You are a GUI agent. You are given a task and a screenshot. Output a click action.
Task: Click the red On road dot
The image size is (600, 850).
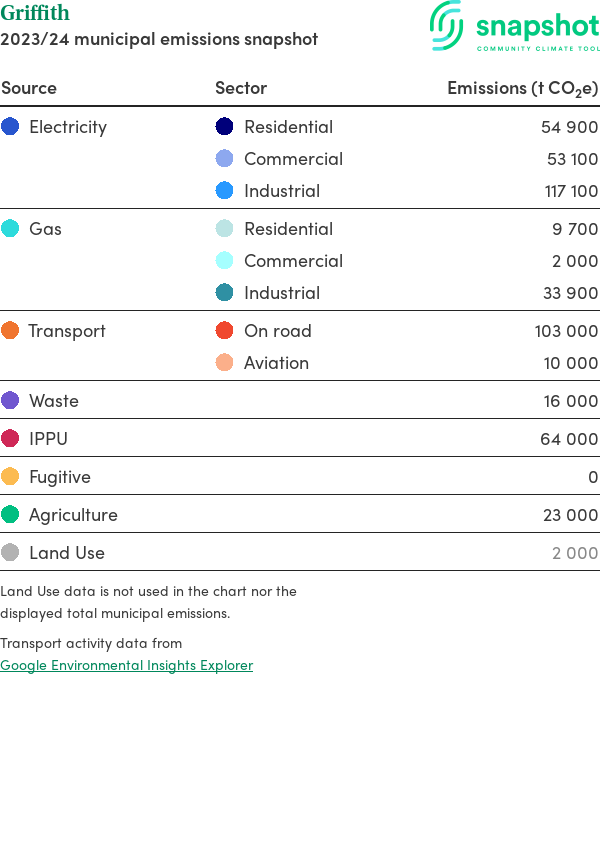(225, 331)
